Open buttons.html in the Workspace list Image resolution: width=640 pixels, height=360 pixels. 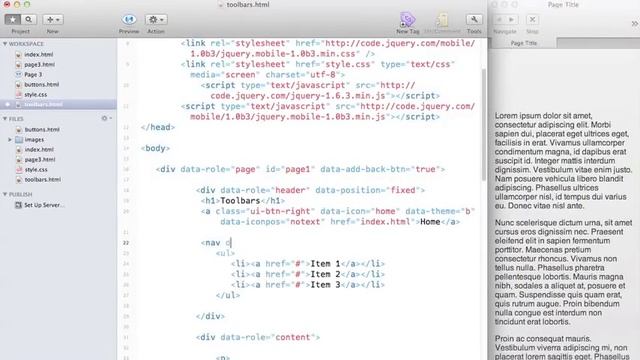click(42, 84)
